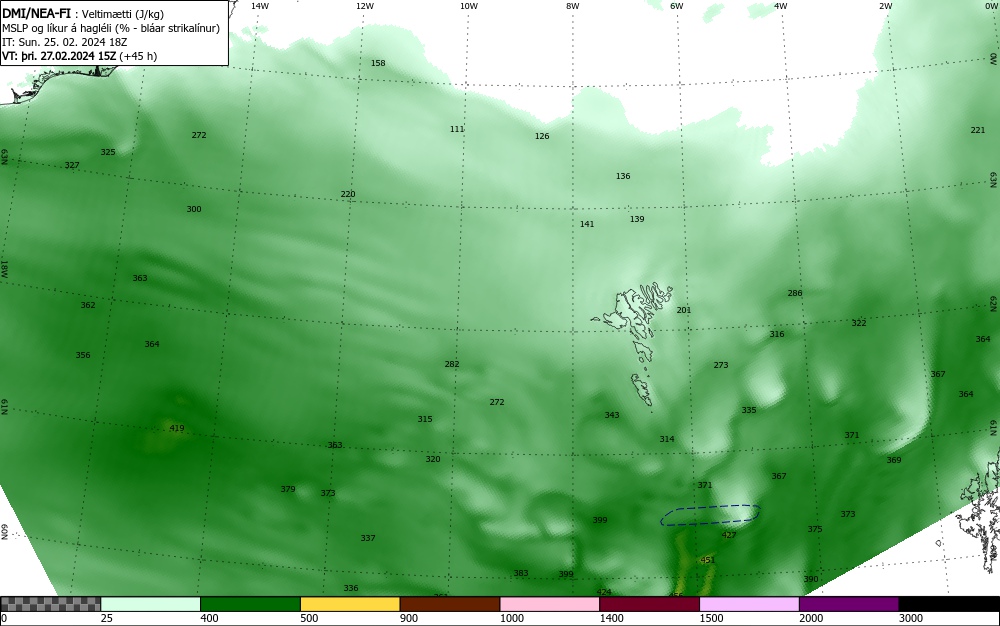Click the dark green 400–500 legend swatch

point(250,604)
